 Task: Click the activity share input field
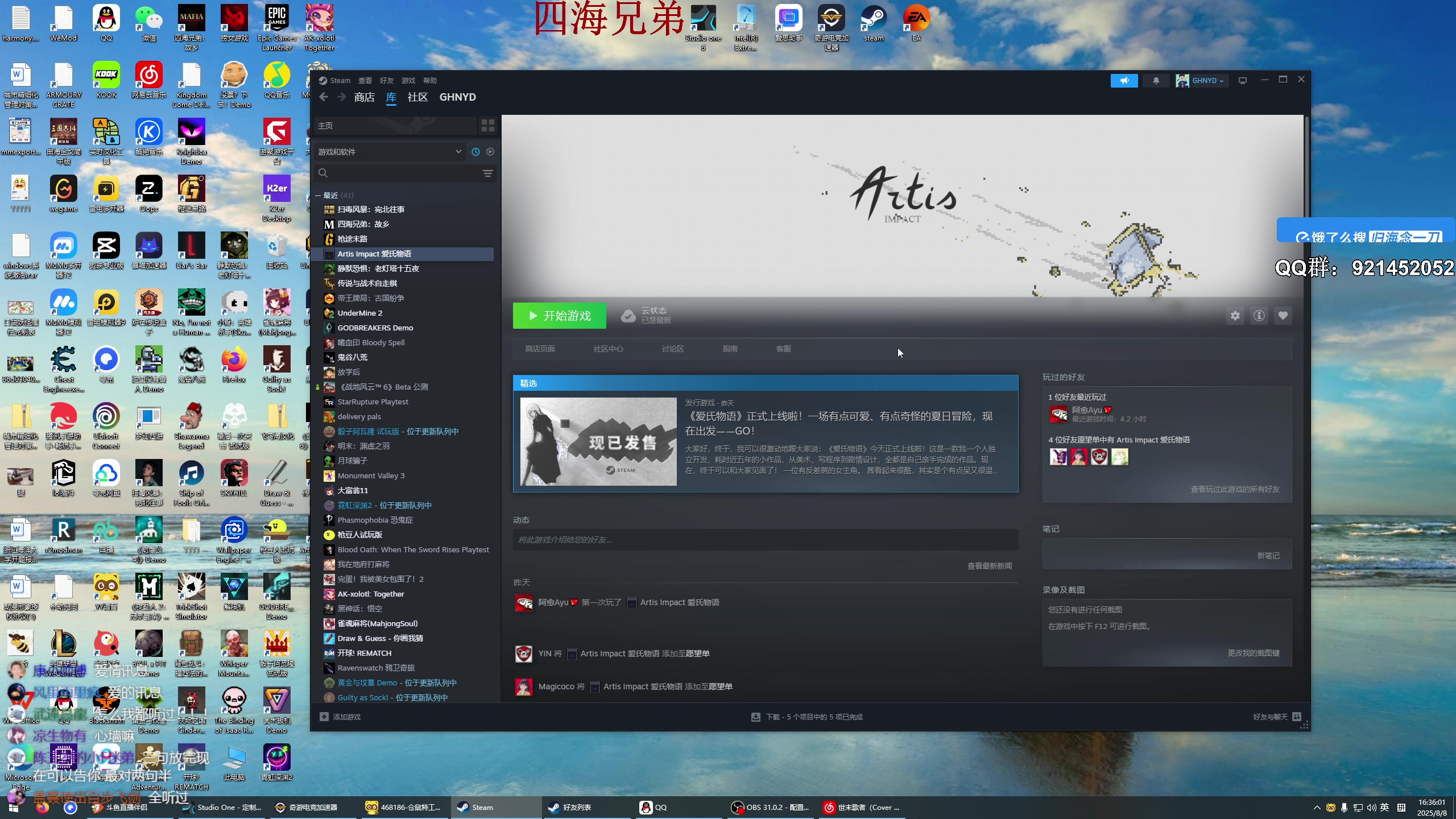point(766,540)
